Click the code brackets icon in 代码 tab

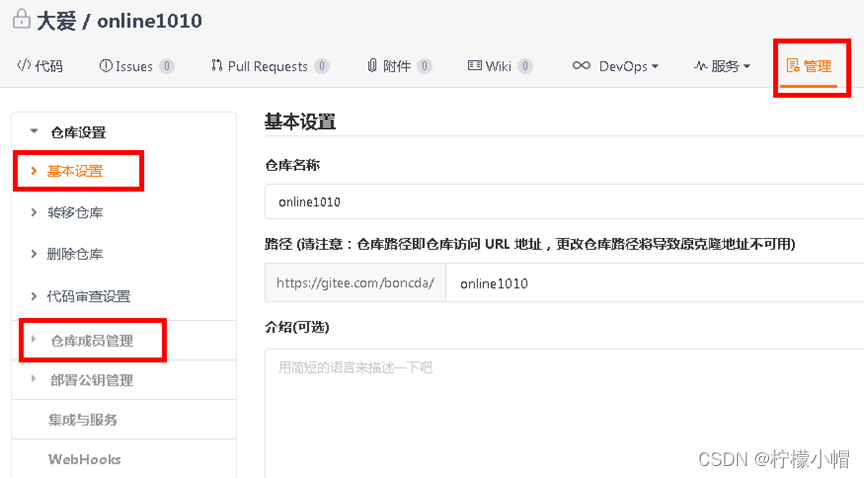[x=24, y=66]
